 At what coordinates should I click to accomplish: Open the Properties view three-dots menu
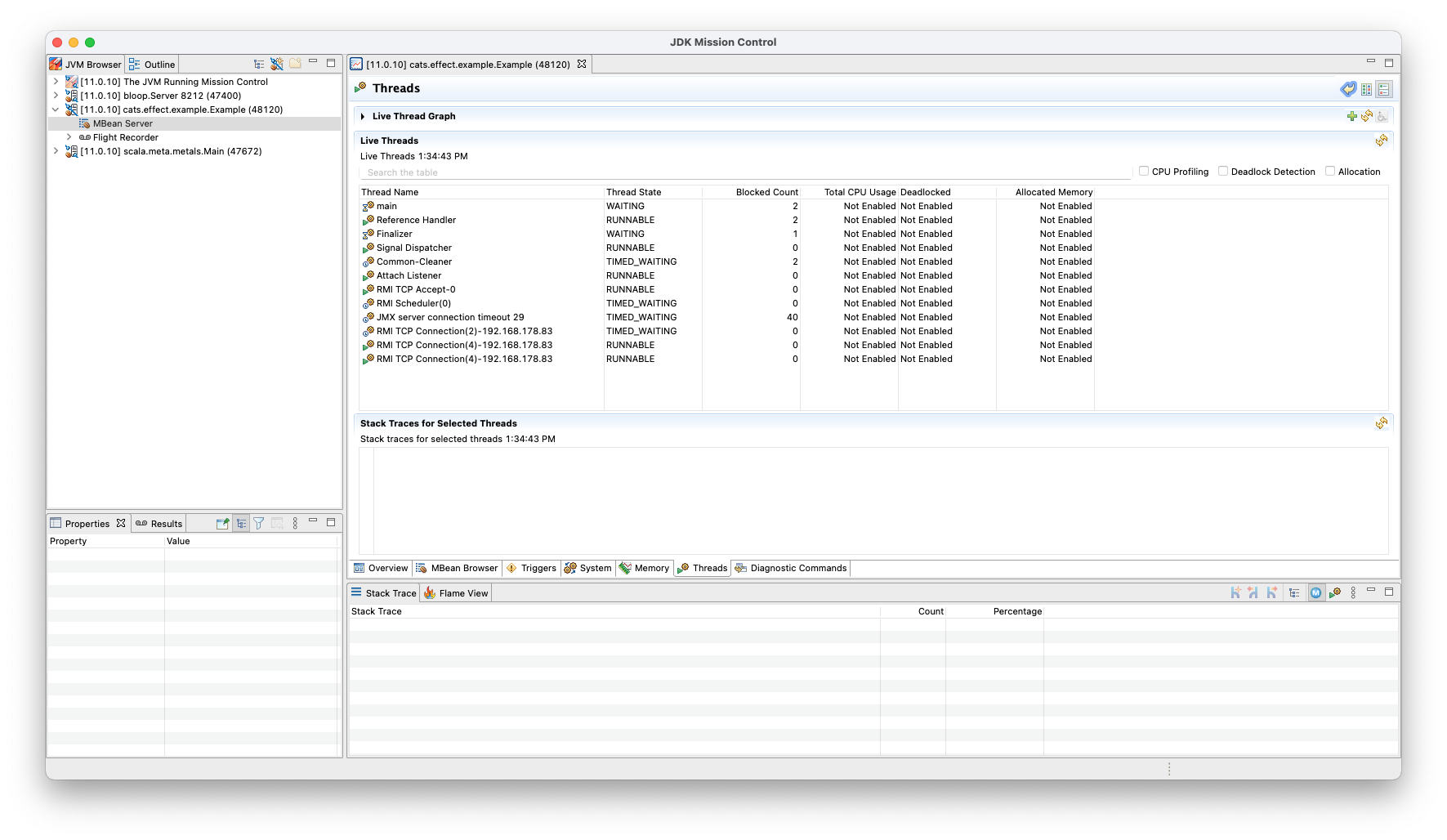295,524
